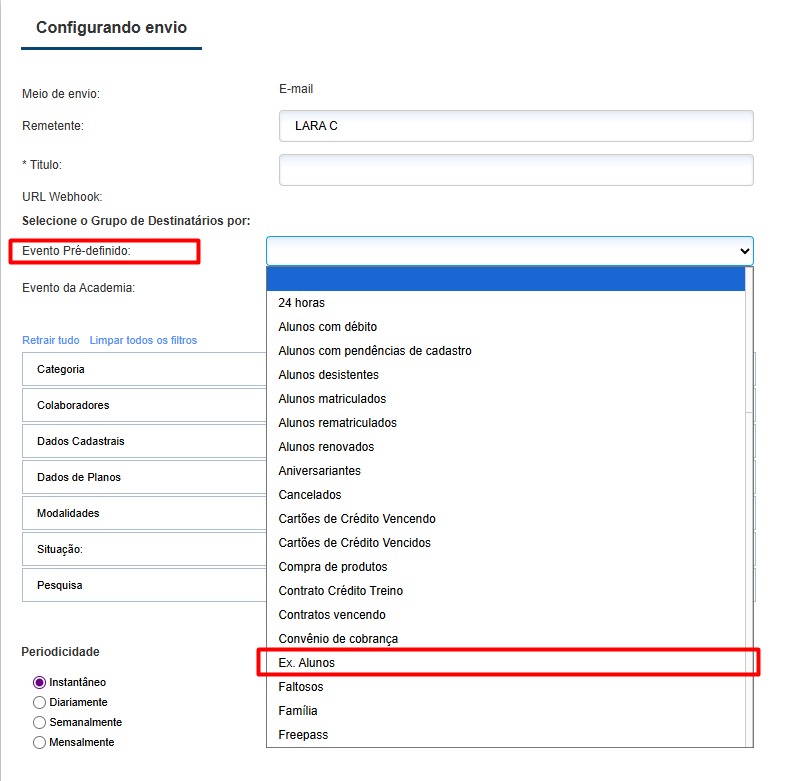
Task: Select Cancelados in the dropdown list
Action: pyautogui.click(x=310, y=495)
